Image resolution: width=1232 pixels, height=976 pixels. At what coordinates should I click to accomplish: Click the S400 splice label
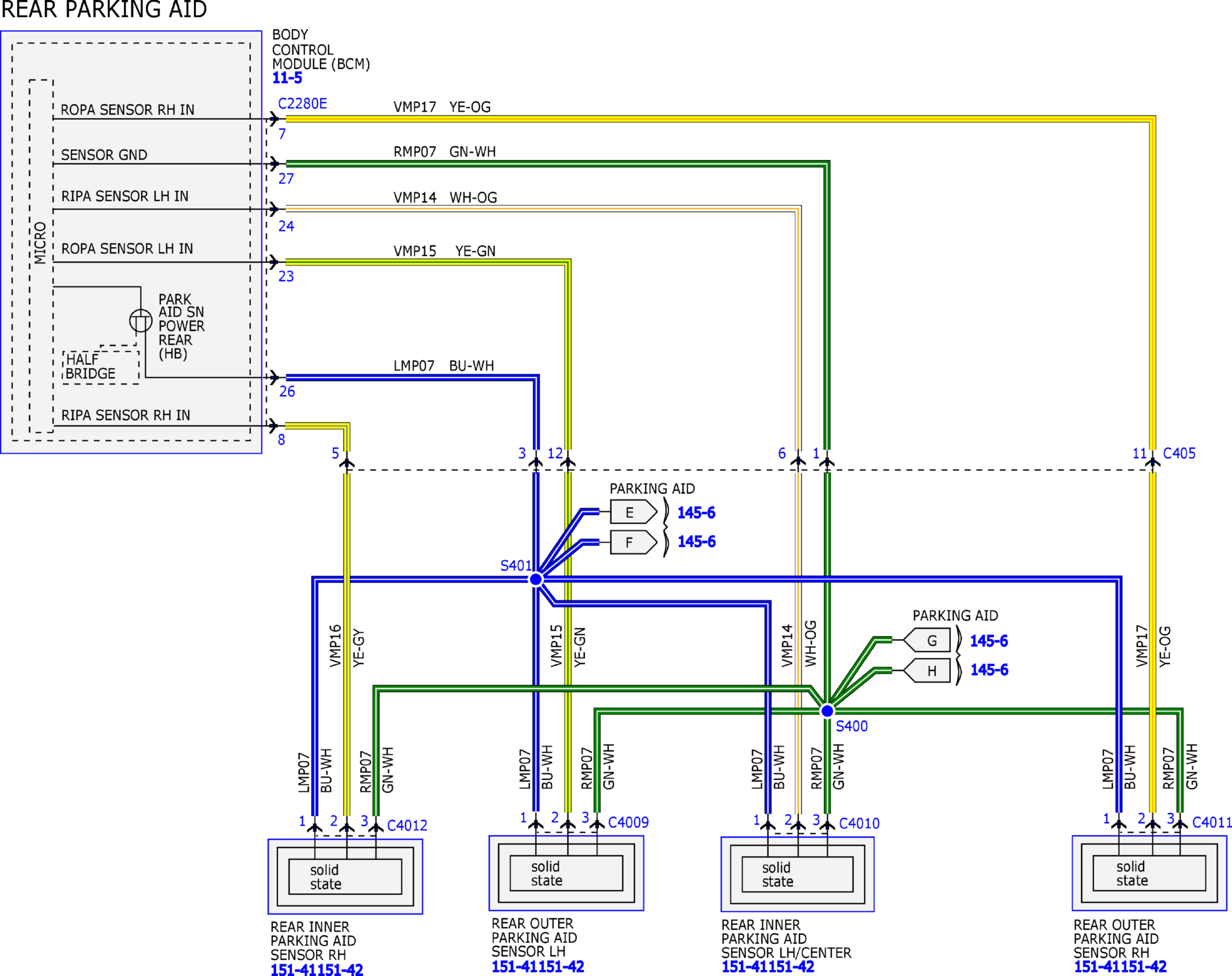pos(851,726)
